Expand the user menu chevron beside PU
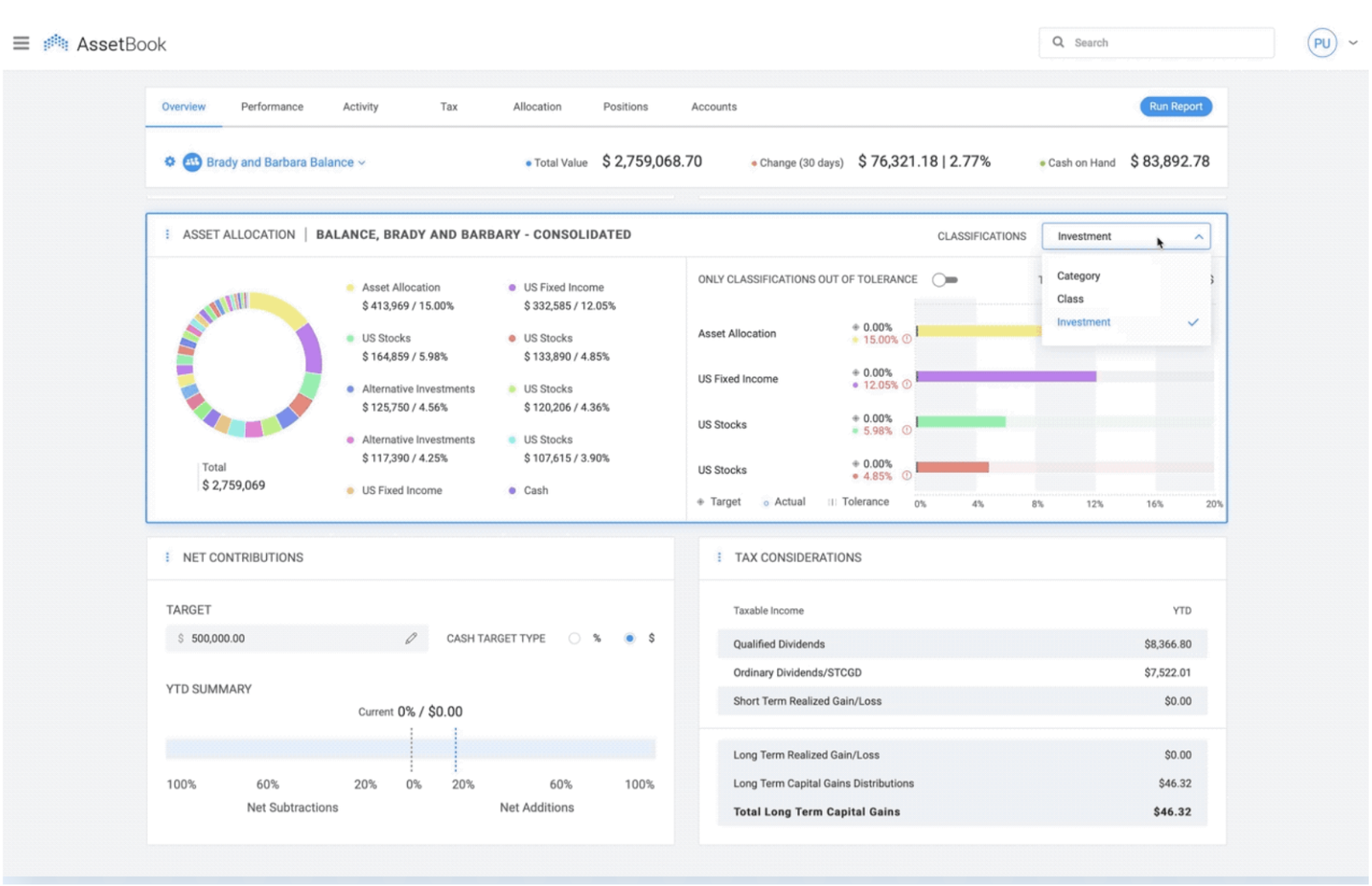 tap(1353, 43)
